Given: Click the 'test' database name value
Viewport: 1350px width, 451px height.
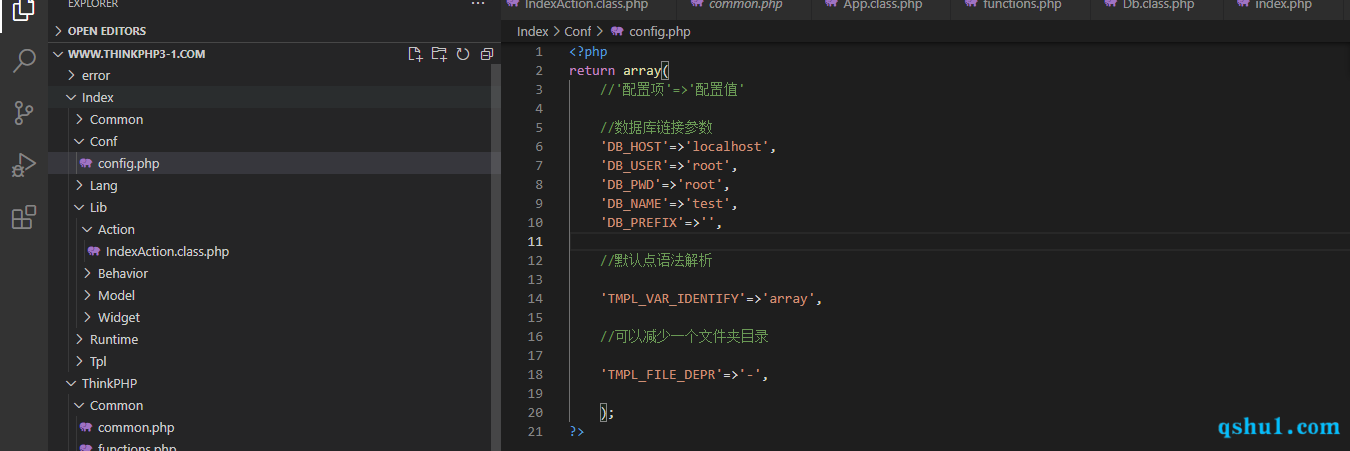Looking at the screenshot, I should click(708, 203).
